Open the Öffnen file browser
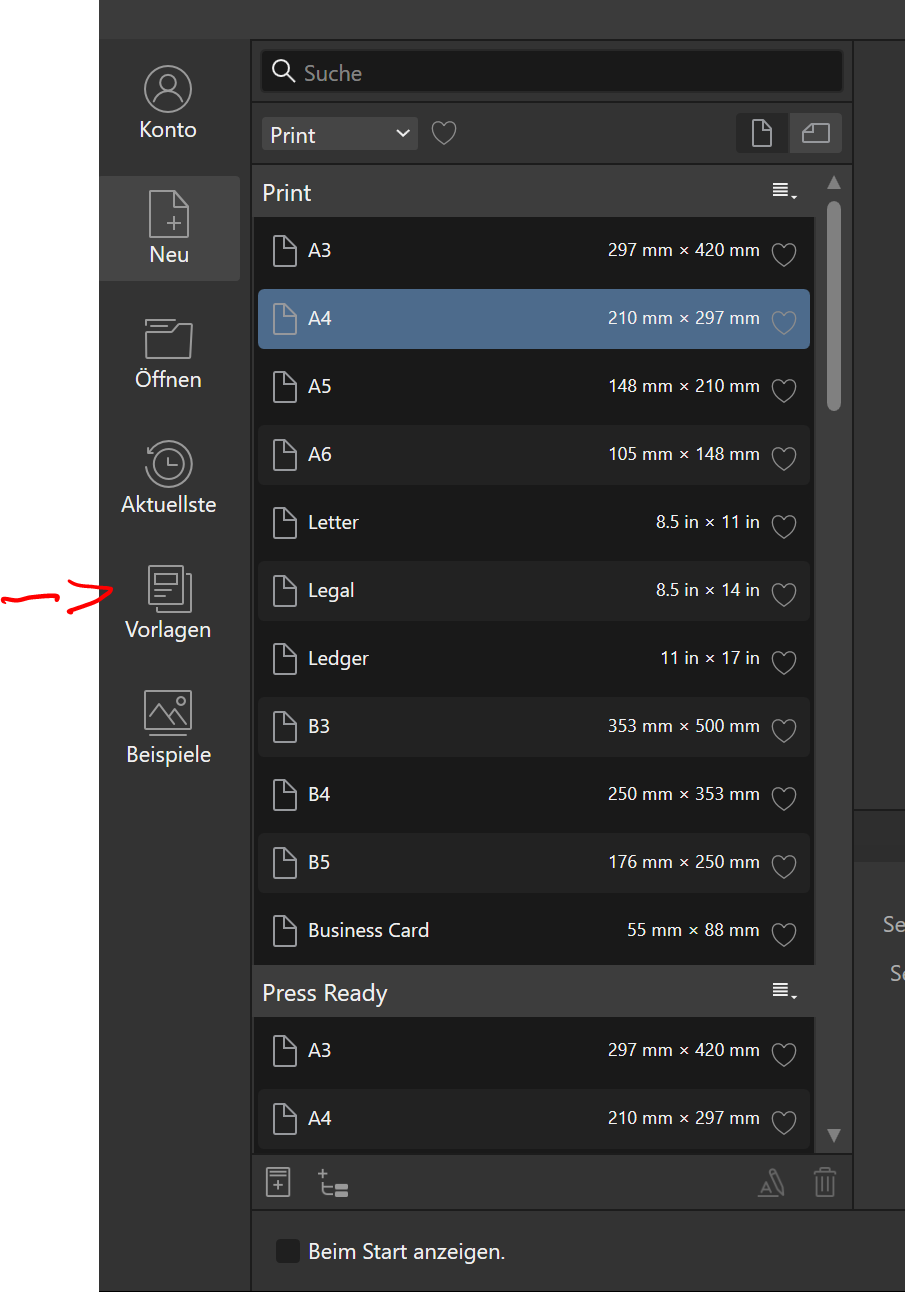 167,352
